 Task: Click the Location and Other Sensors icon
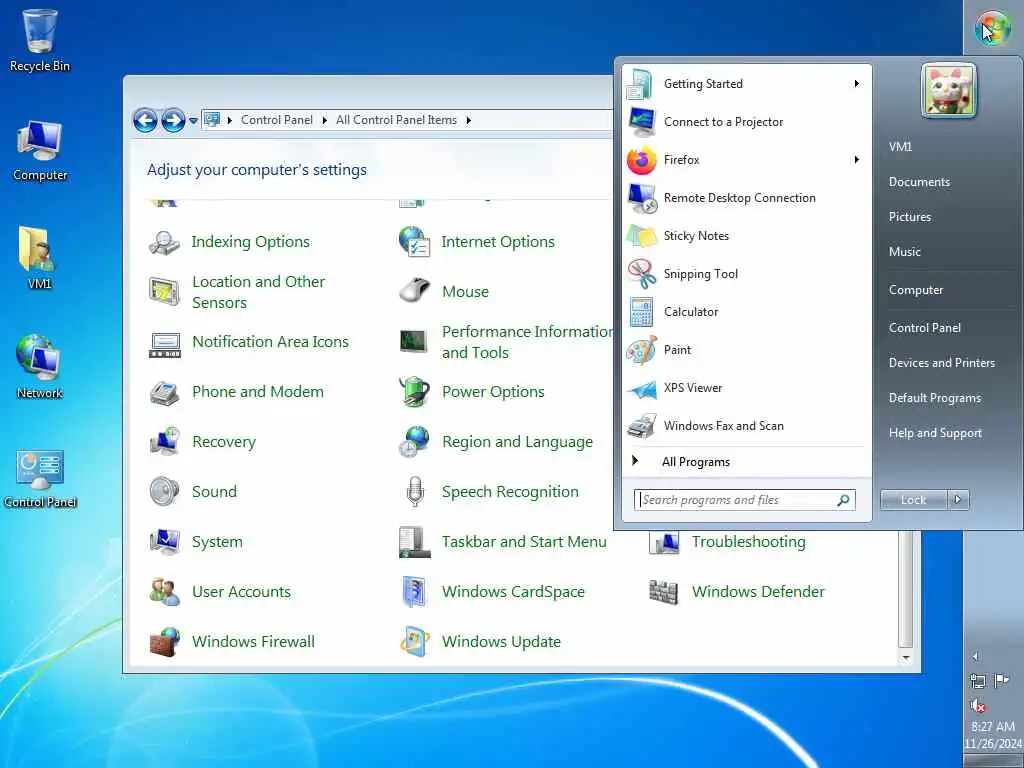click(164, 292)
